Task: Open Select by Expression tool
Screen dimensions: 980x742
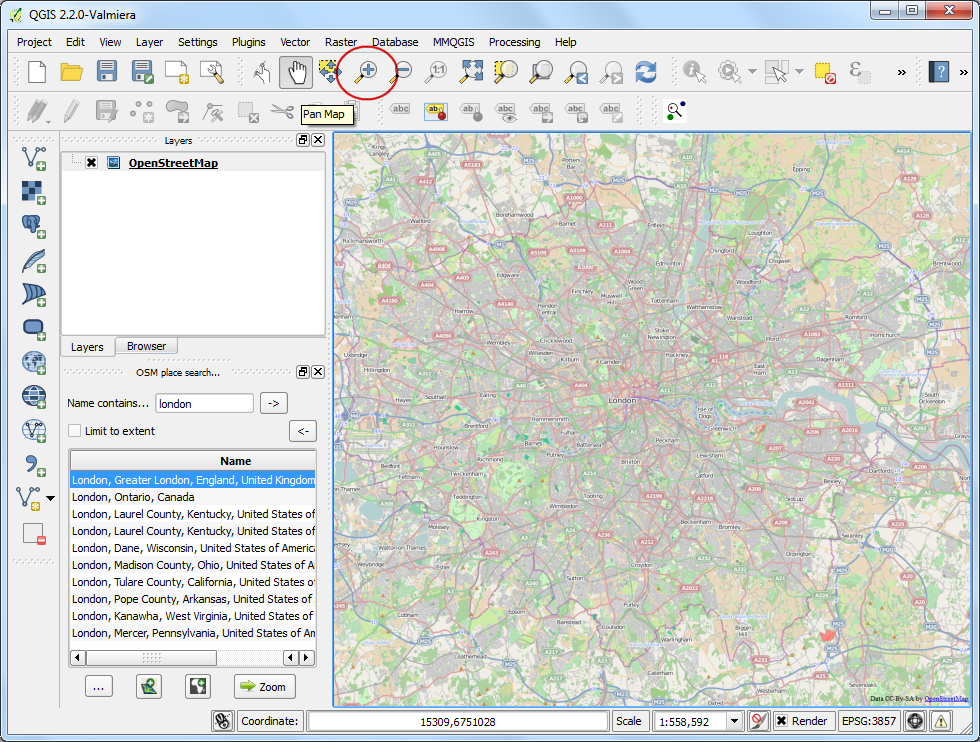Action: [x=860, y=72]
